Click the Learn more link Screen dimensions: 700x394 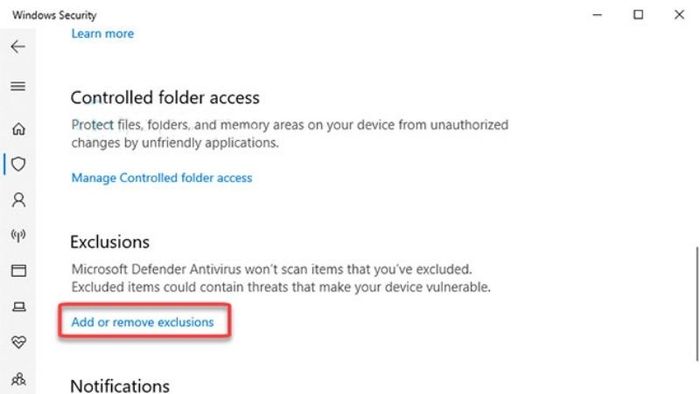point(102,33)
